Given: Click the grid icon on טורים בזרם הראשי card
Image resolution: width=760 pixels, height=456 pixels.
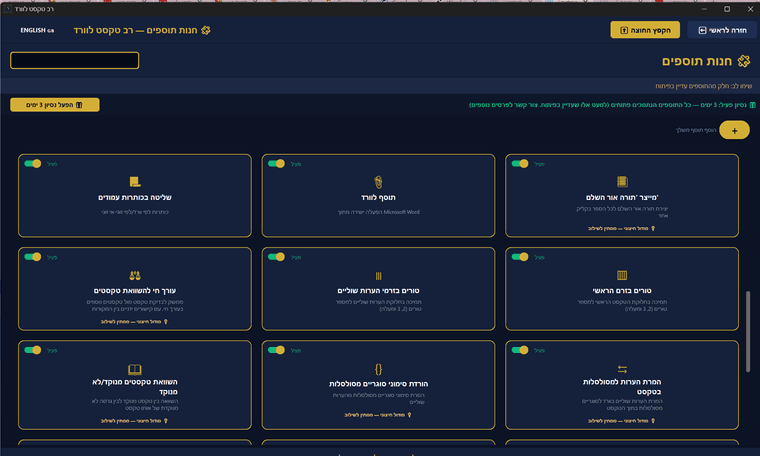Looking at the screenshot, I should pos(621,275).
